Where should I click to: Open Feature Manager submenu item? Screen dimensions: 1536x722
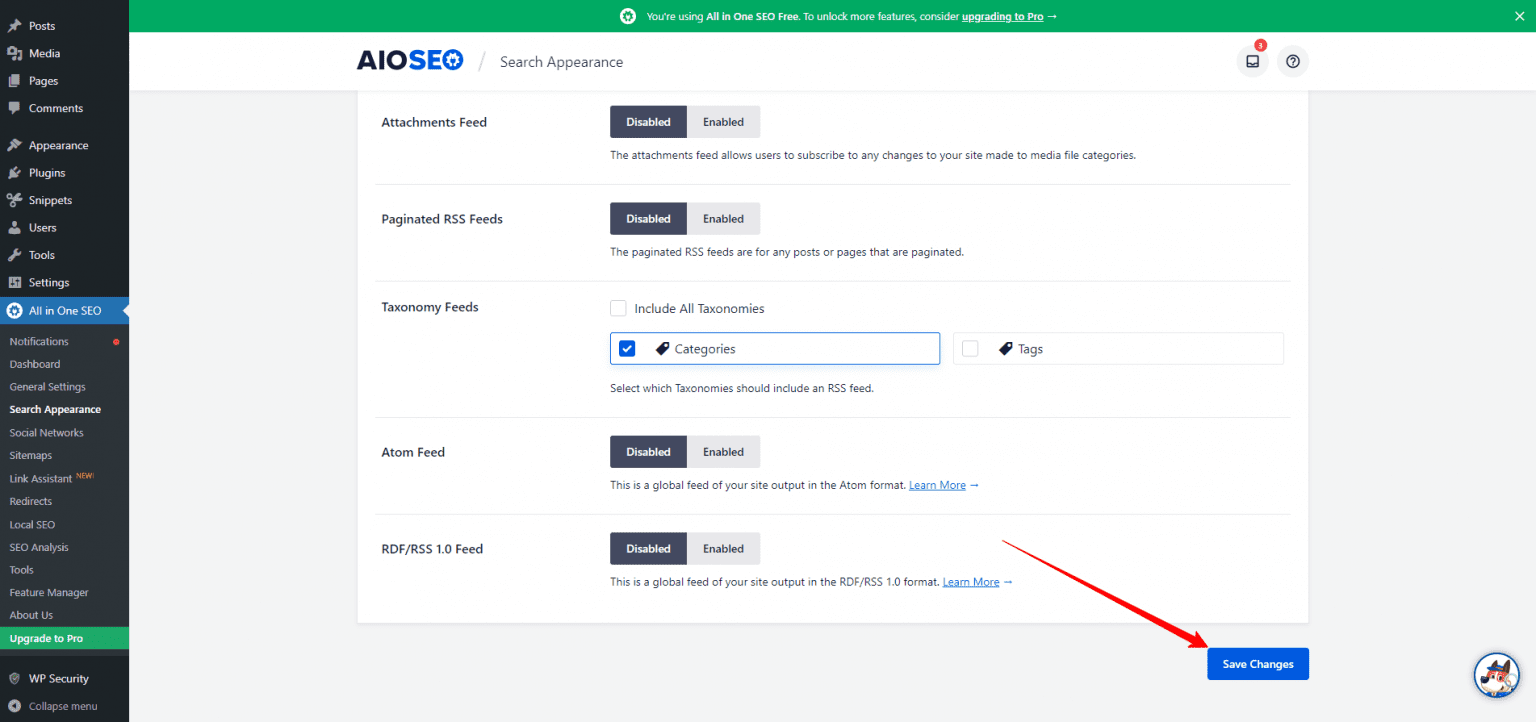point(49,592)
